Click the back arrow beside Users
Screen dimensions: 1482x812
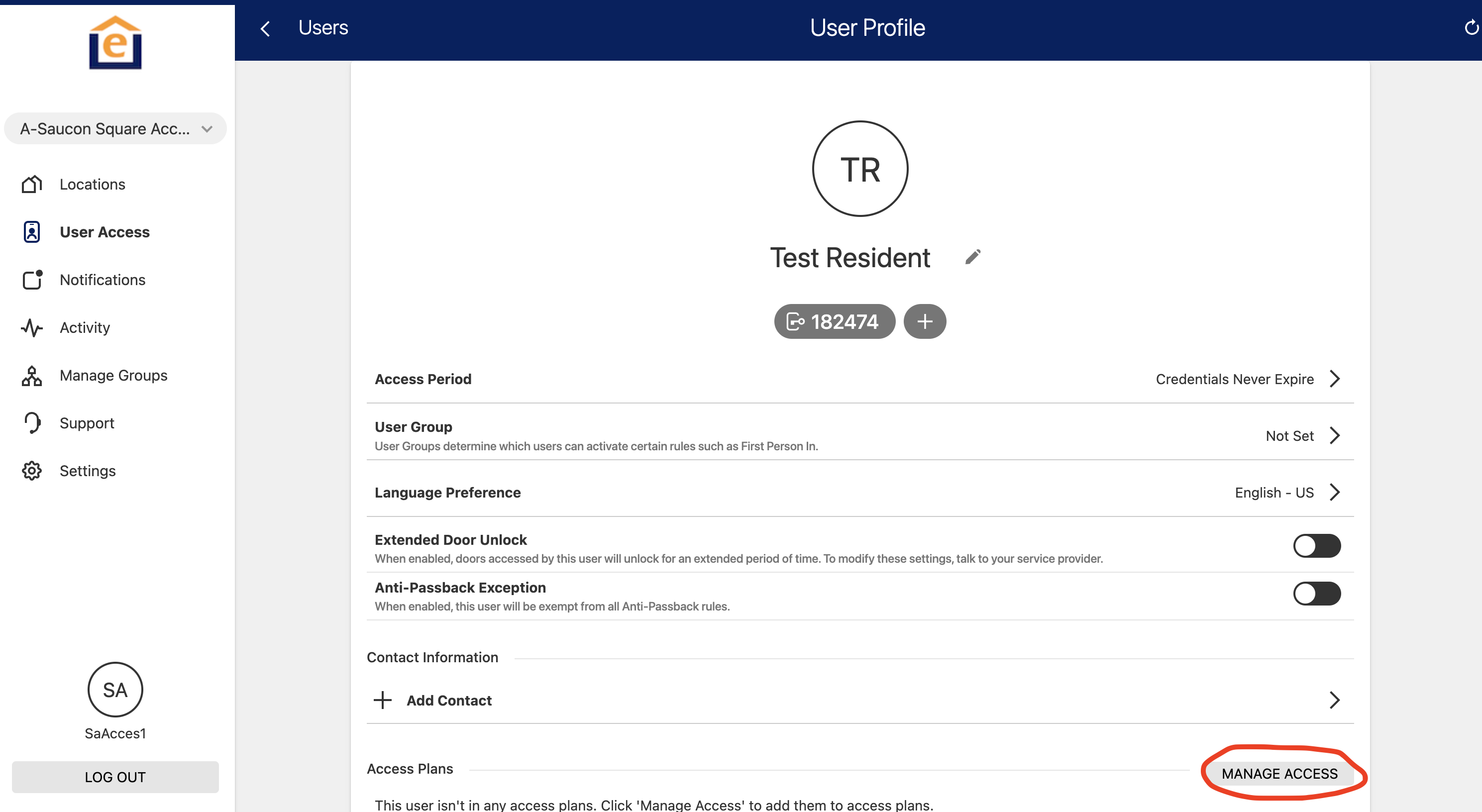click(265, 28)
